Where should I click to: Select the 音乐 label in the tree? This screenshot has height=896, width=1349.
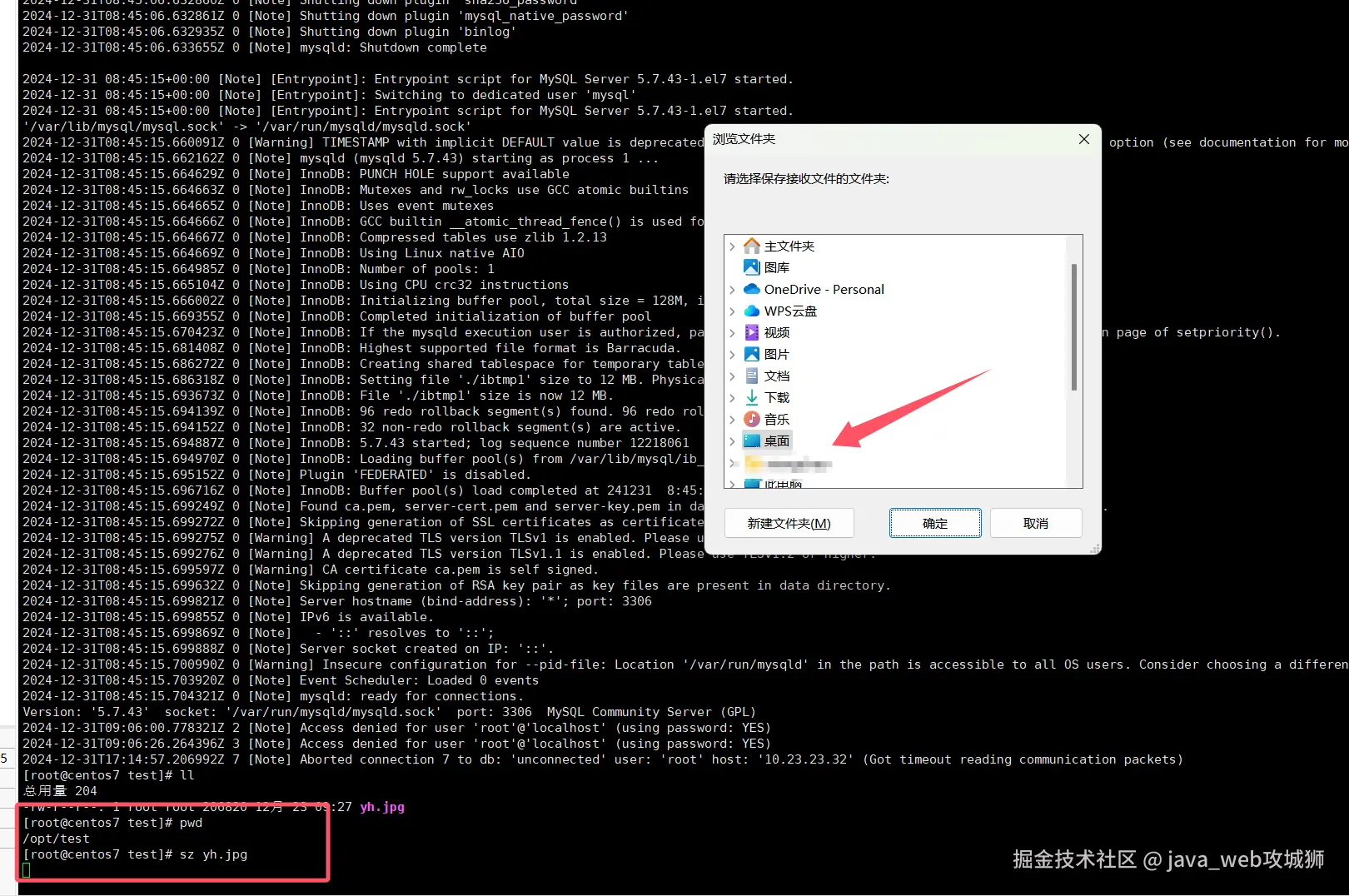(777, 419)
